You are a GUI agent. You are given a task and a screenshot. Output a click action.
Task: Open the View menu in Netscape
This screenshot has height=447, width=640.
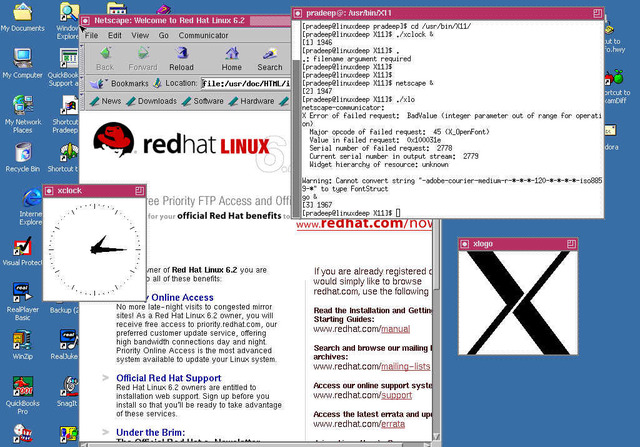tap(140, 36)
